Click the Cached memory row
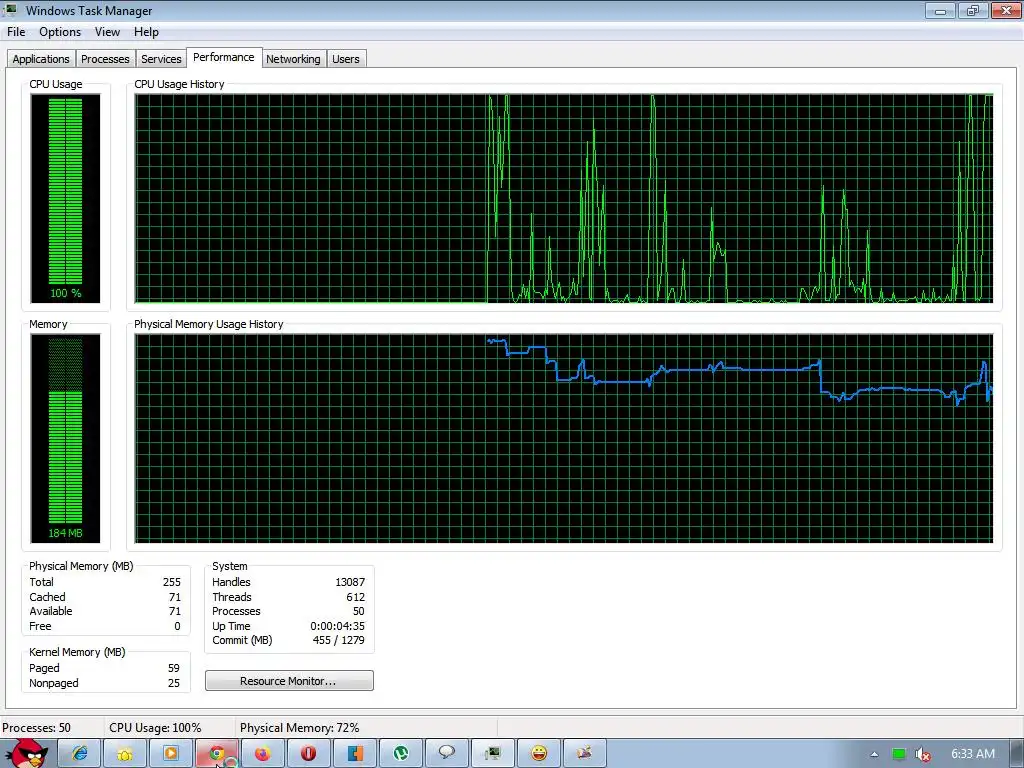 [105, 597]
